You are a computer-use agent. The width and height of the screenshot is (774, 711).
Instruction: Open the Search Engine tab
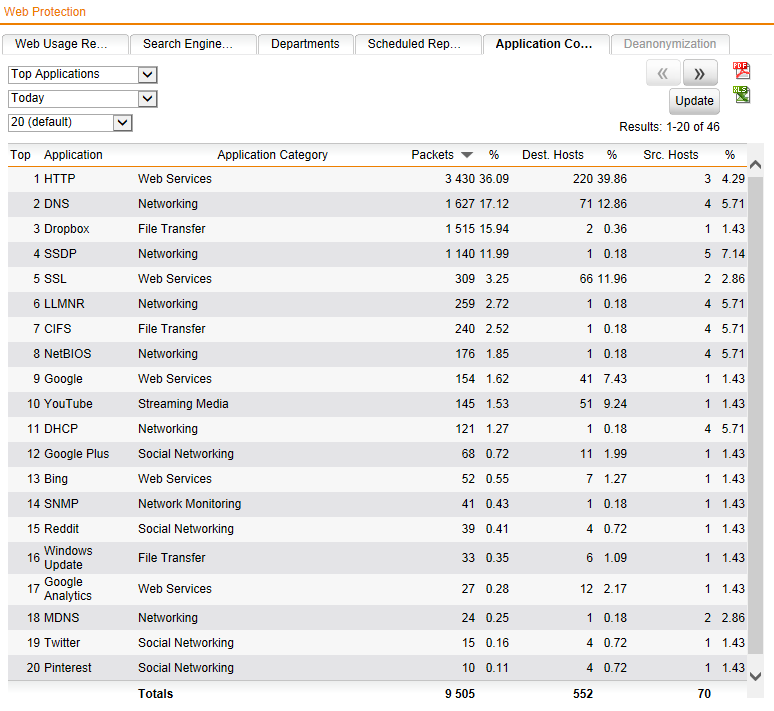click(x=192, y=44)
